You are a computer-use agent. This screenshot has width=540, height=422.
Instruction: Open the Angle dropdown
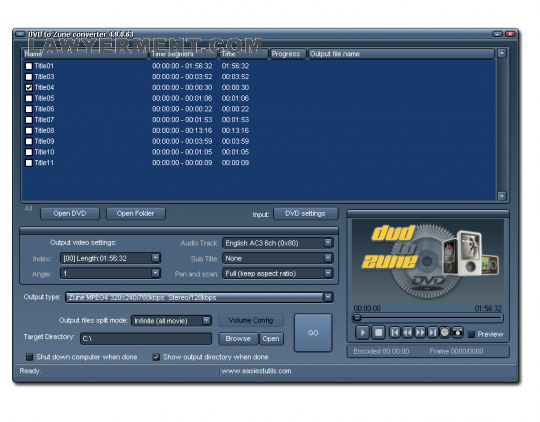(x=155, y=273)
